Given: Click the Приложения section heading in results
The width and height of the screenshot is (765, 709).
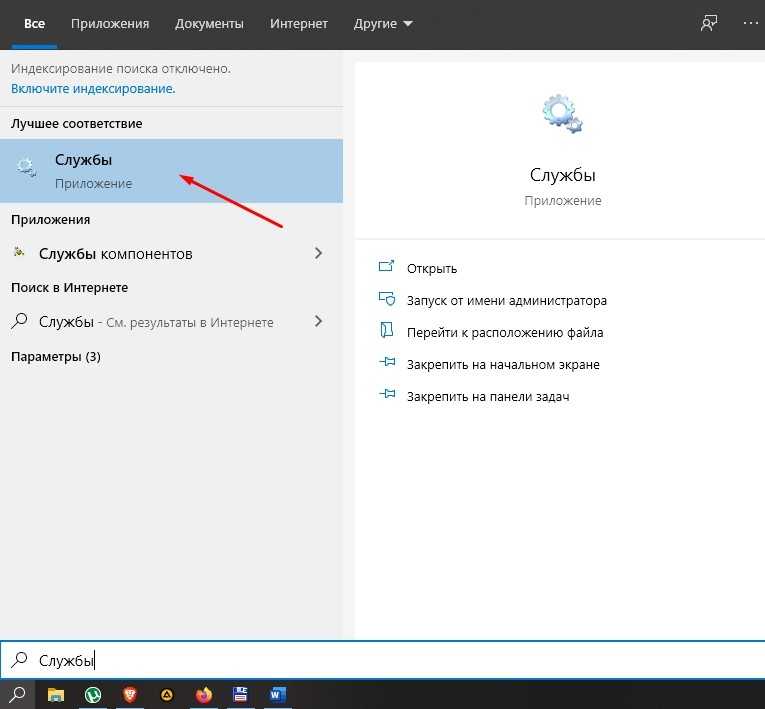Looking at the screenshot, I should click(x=51, y=220).
